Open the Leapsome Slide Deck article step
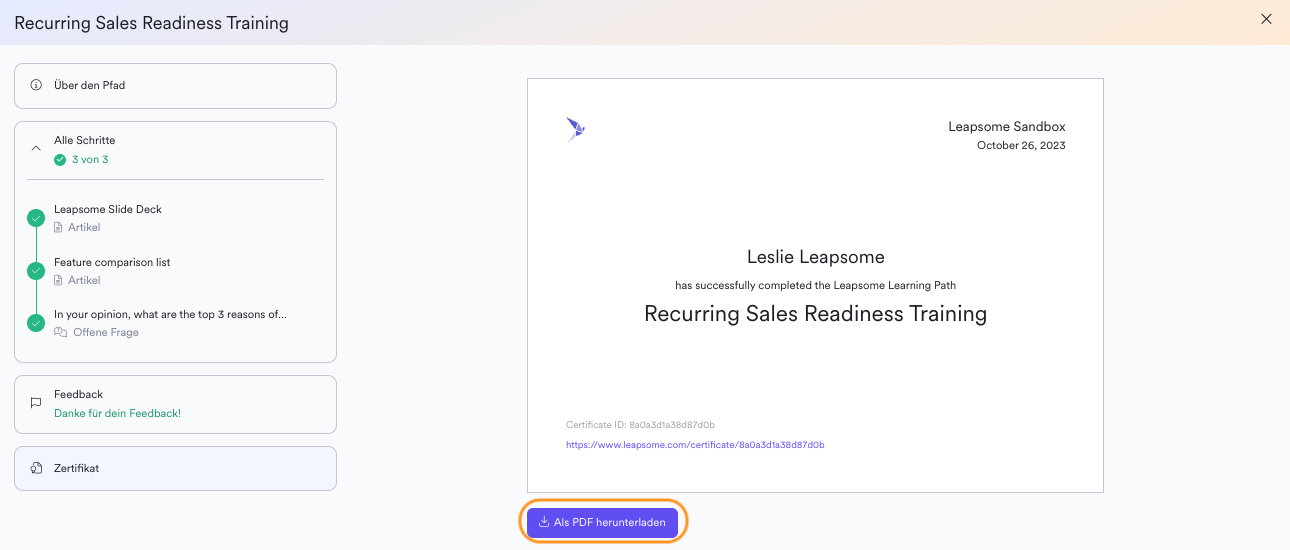The width and height of the screenshot is (1290, 550). (108, 210)
